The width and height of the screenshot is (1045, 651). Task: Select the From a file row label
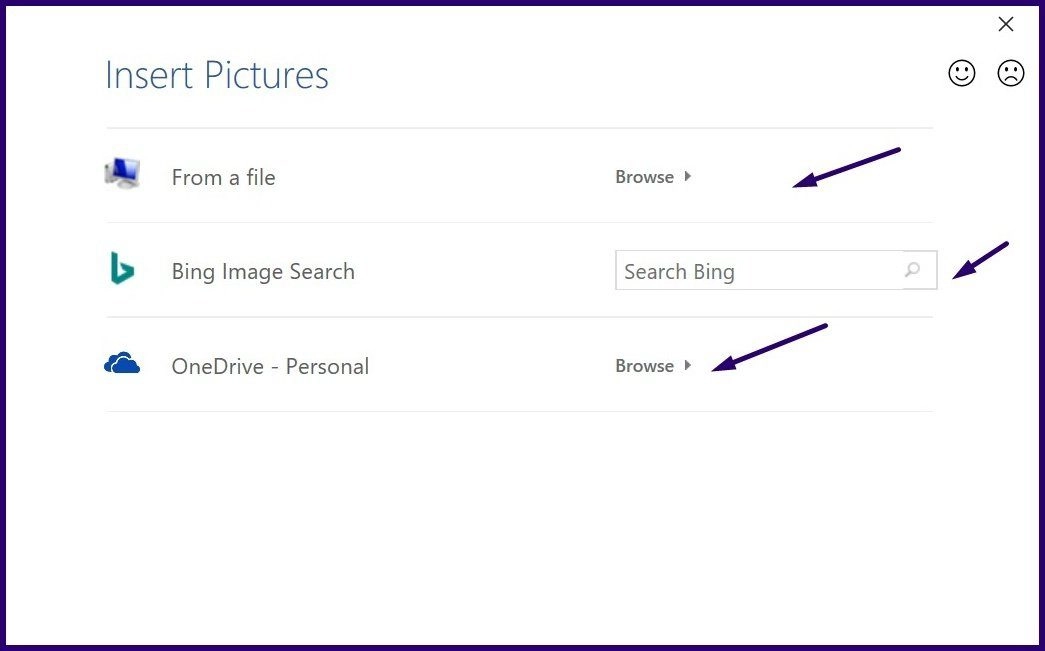pyautogui.click(x=223, y=177)
